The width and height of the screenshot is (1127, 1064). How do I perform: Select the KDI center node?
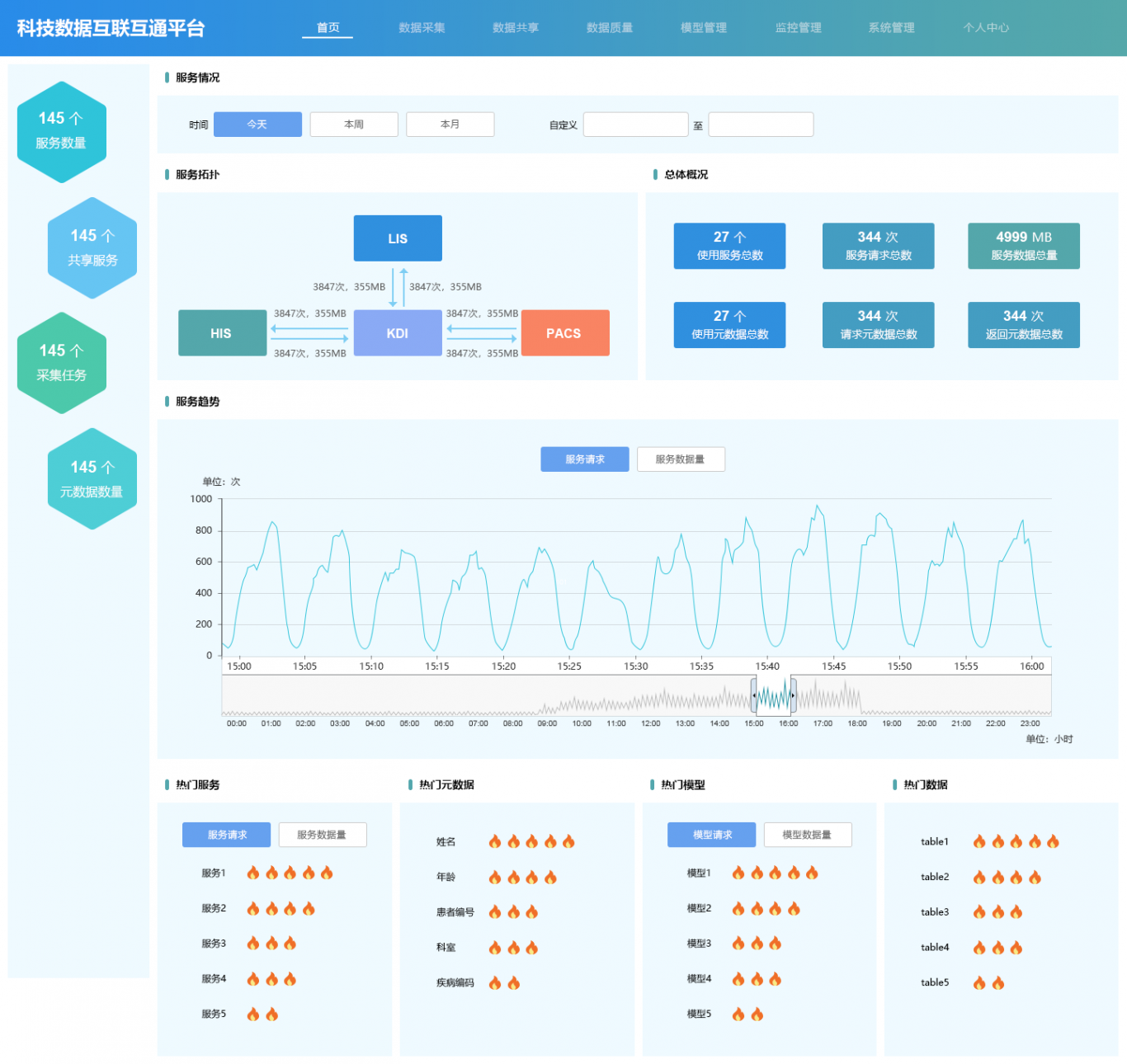(398, 333)
